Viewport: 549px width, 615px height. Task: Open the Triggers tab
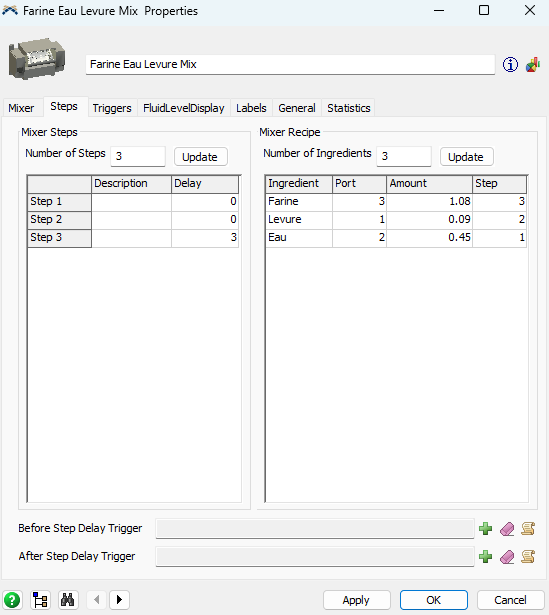[x=112, y=108]
